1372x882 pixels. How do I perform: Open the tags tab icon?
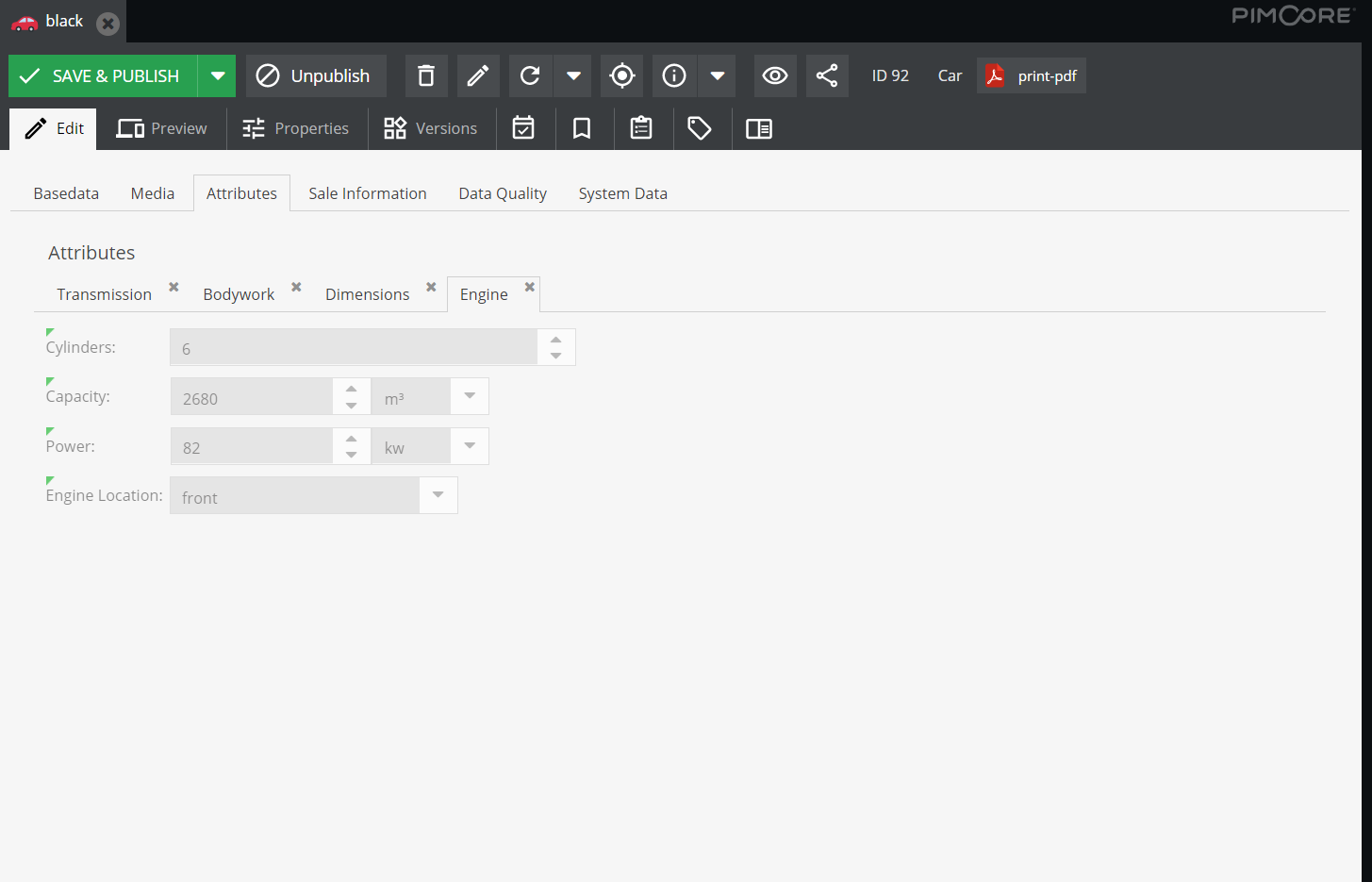(x=700, y=129)
